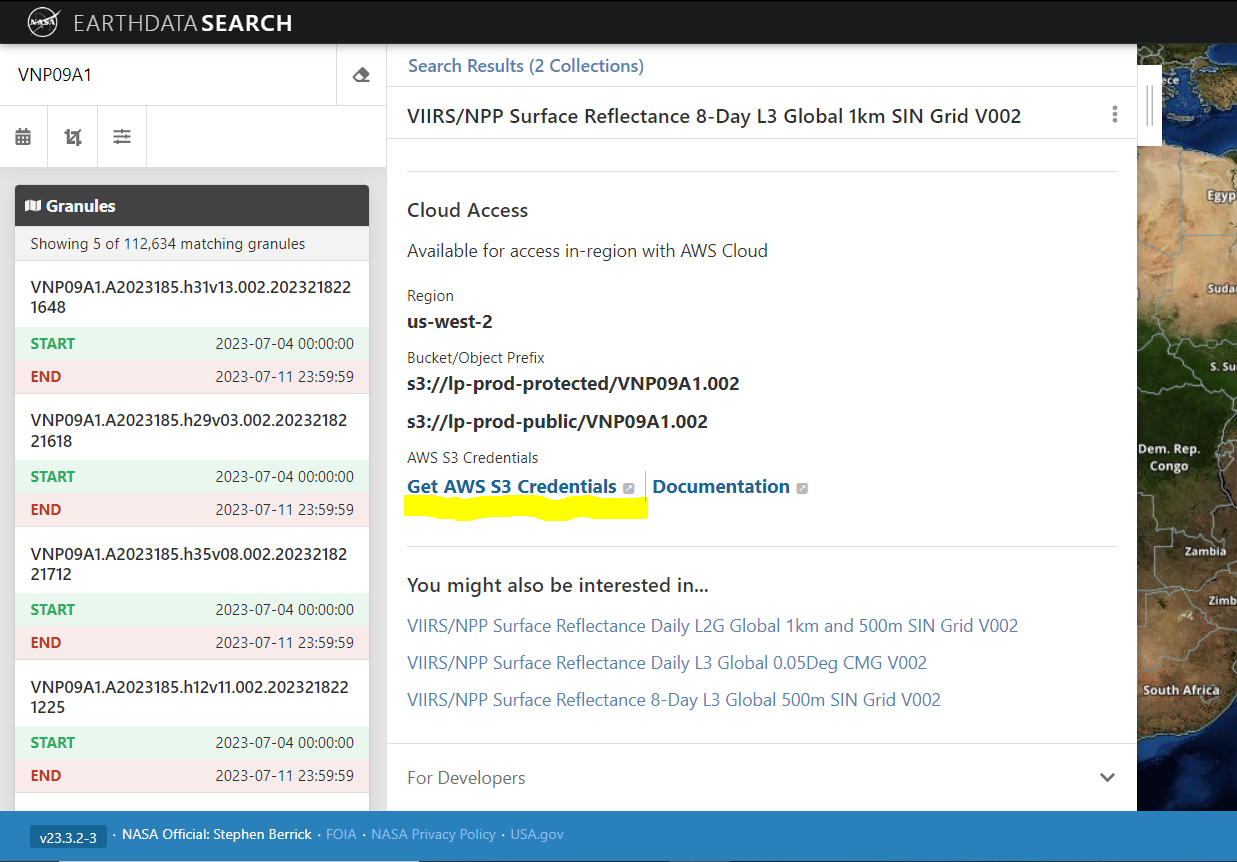Click South Africa label on the map

click(1181, 690)
